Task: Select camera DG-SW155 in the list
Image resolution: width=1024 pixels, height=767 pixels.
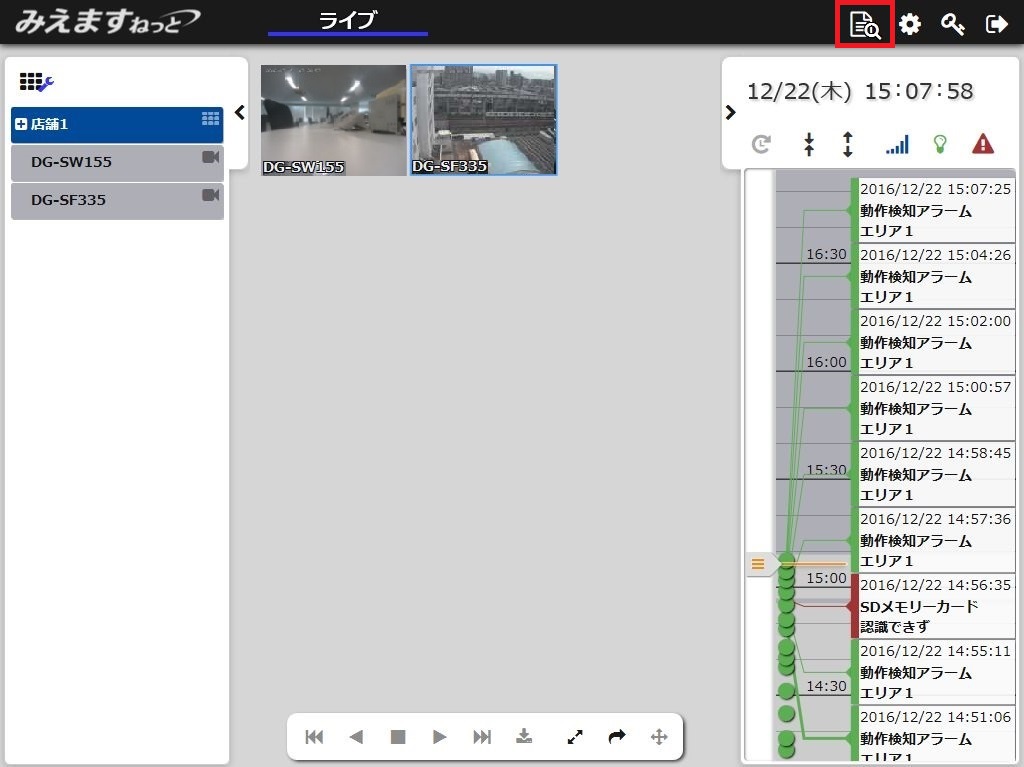Action: [x=116, y=162]
